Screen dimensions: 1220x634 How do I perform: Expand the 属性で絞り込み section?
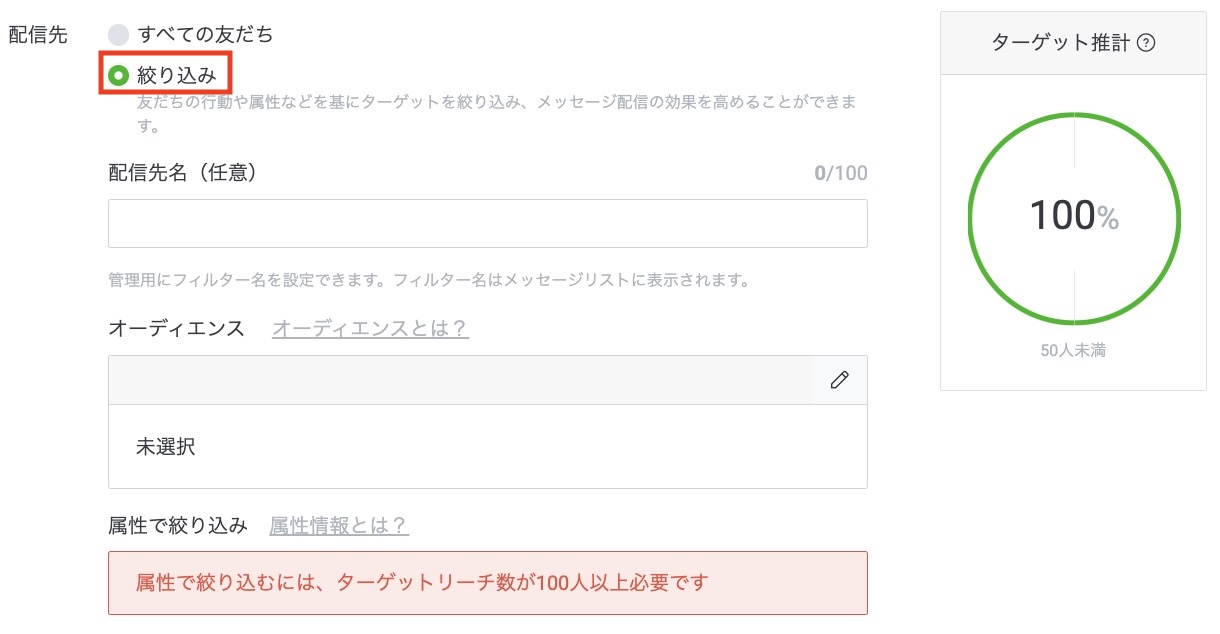(x=173, y=524)
